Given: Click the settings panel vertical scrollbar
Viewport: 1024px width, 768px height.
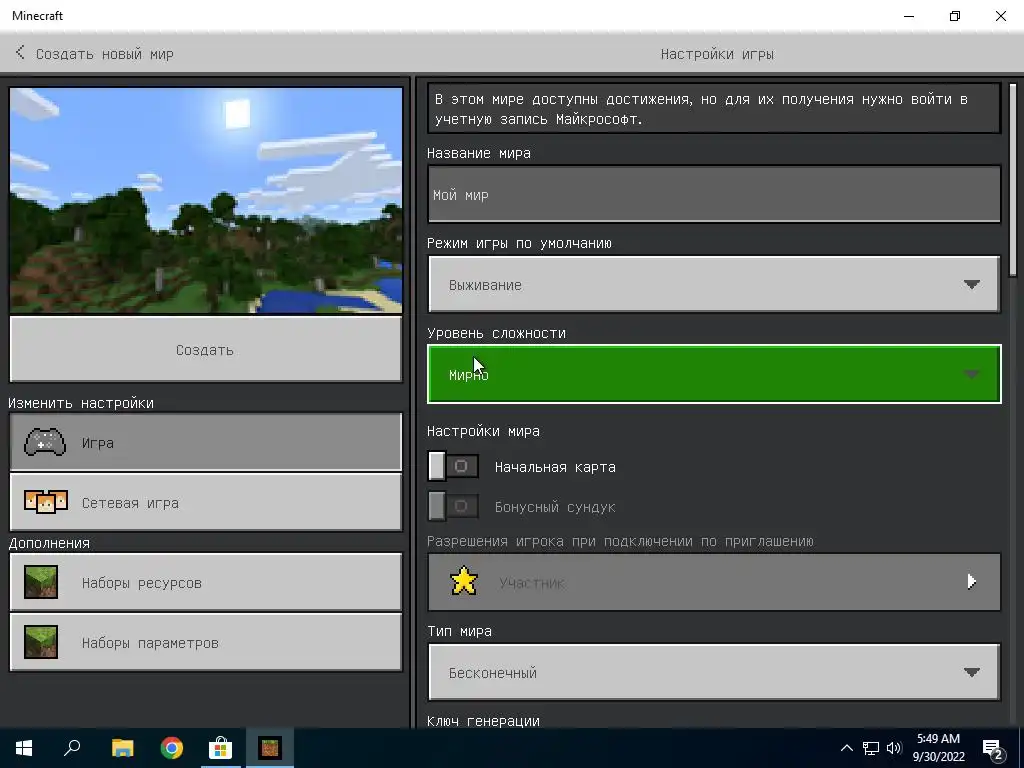Looking at the screenshot, I should (x=1013, y=180).
